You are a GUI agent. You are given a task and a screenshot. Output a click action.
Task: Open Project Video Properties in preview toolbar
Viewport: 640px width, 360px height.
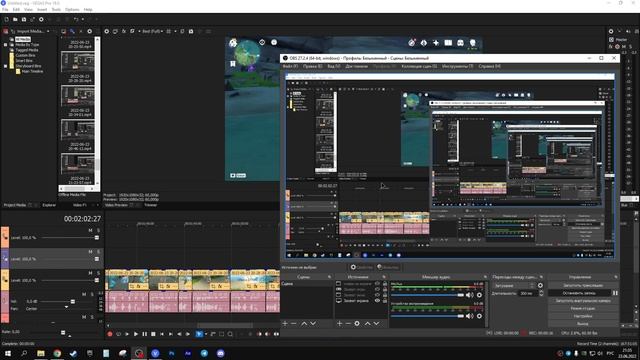107,31
